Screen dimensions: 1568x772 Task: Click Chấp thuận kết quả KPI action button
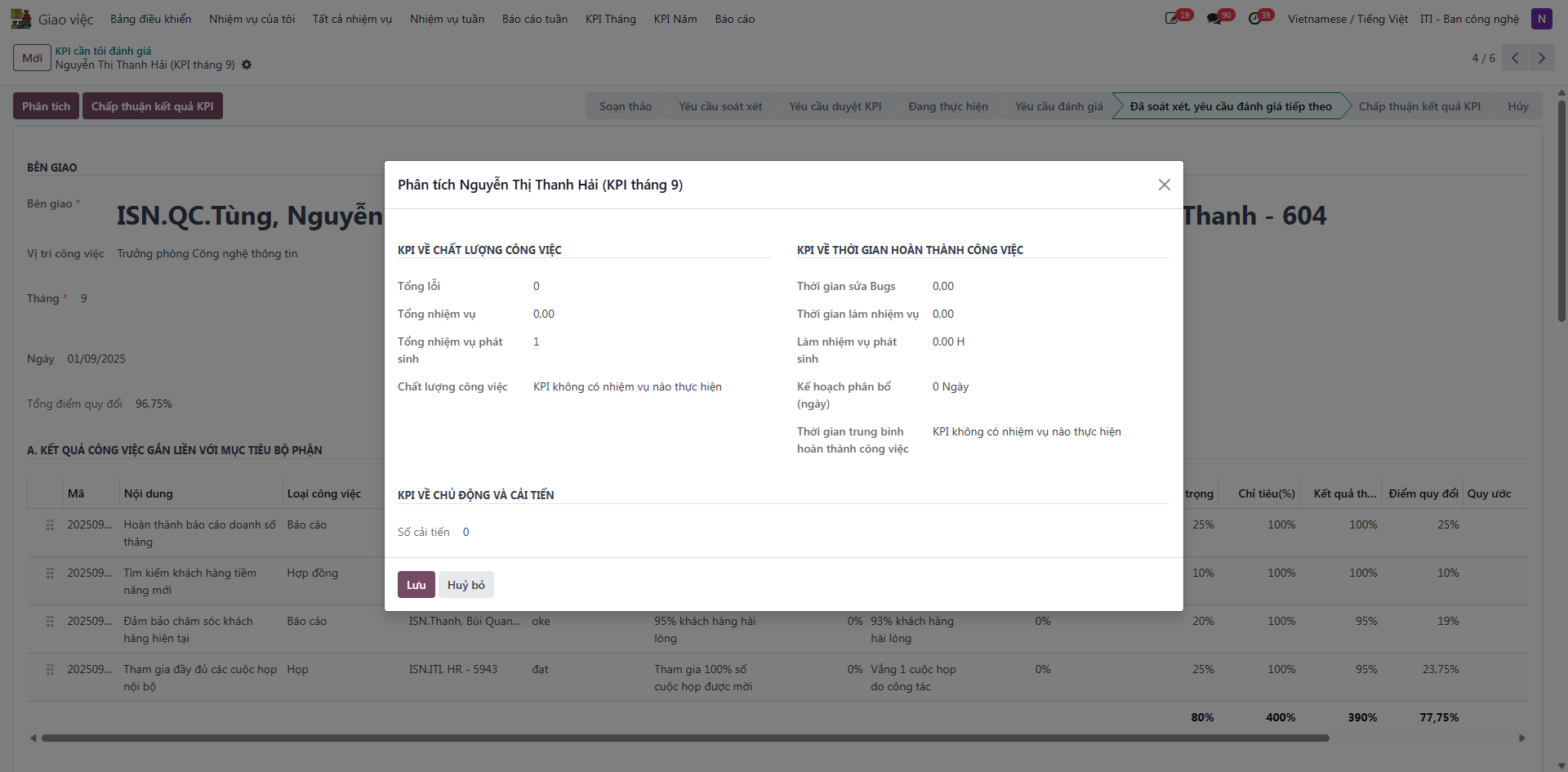tap(153, 106)
